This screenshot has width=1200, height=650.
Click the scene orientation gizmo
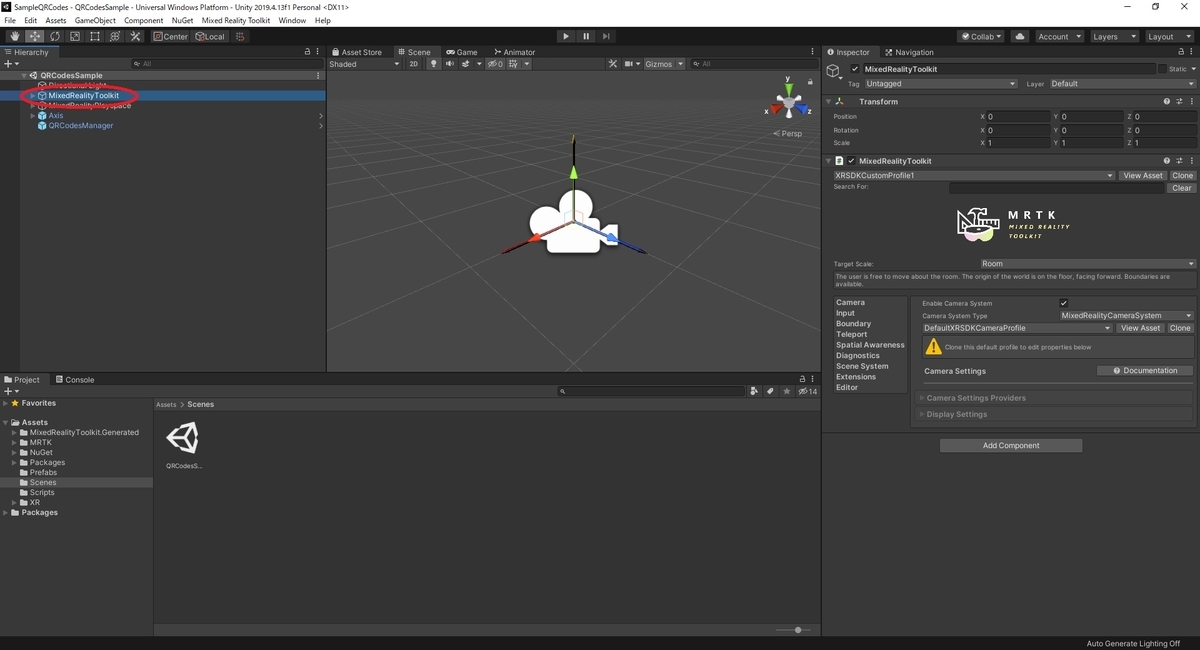[x=789, y=102]
